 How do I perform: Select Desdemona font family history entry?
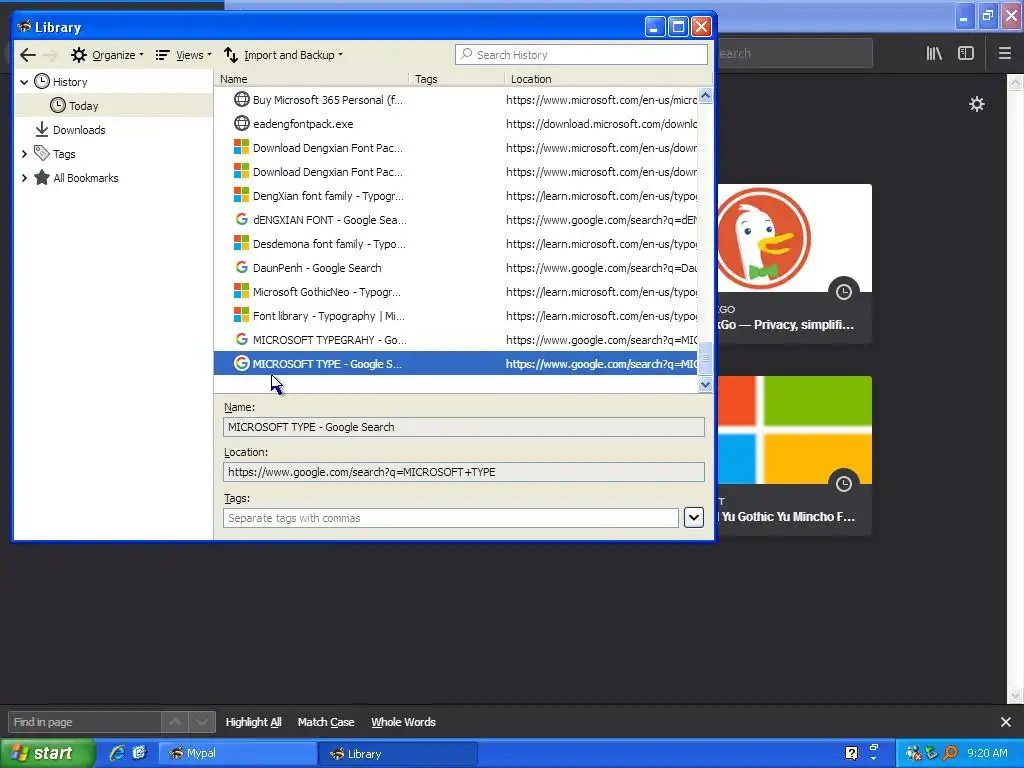(x=456, y=244)
